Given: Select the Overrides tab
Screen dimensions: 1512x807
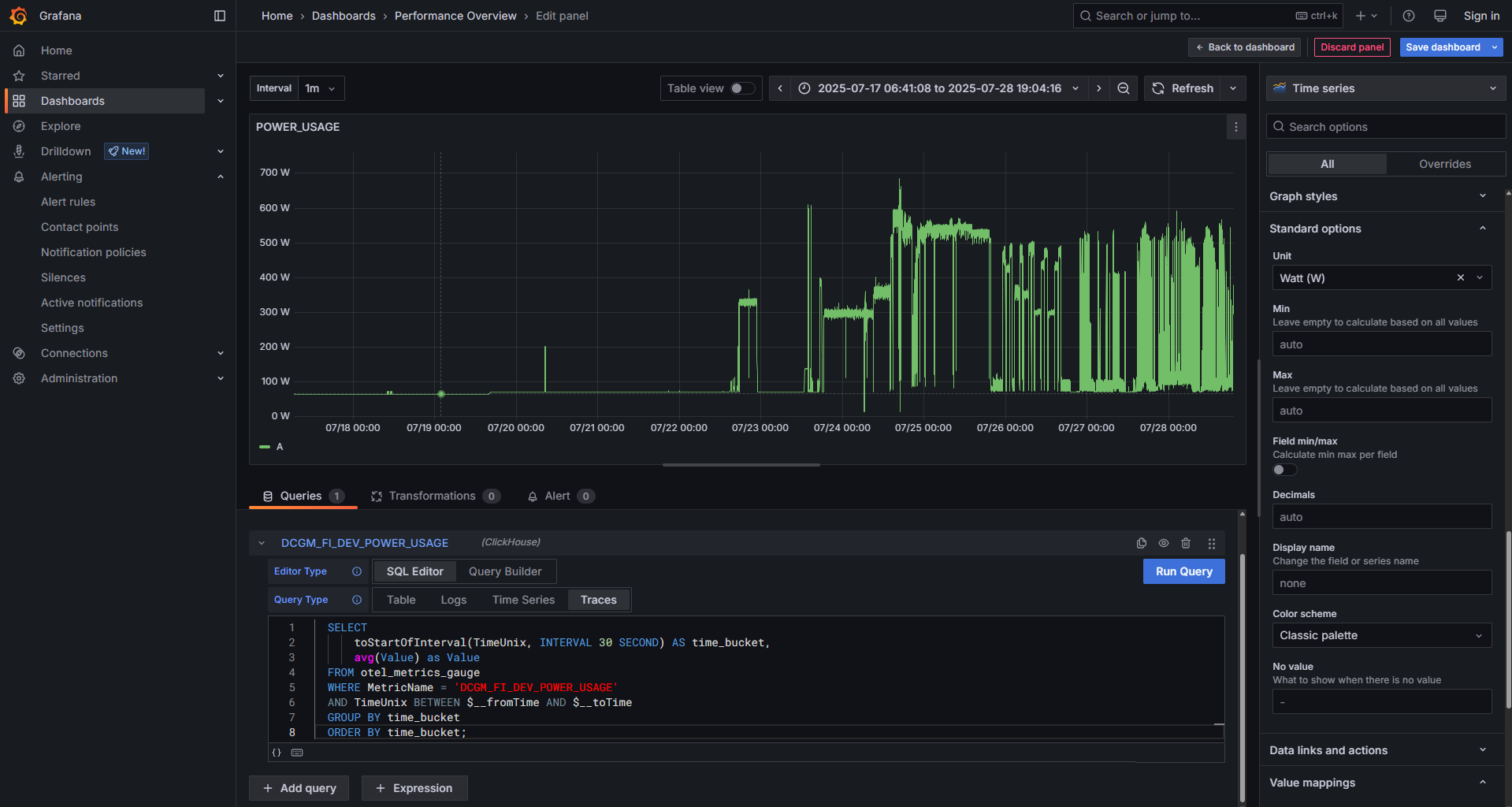Looking at the screenshot, I should [x=1445, y=164].
